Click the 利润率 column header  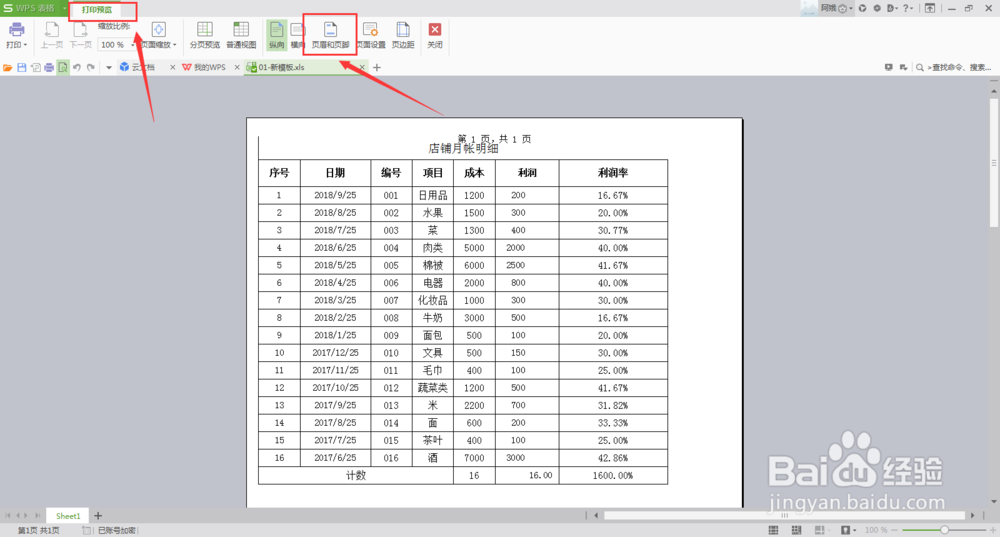click(613, 173)
